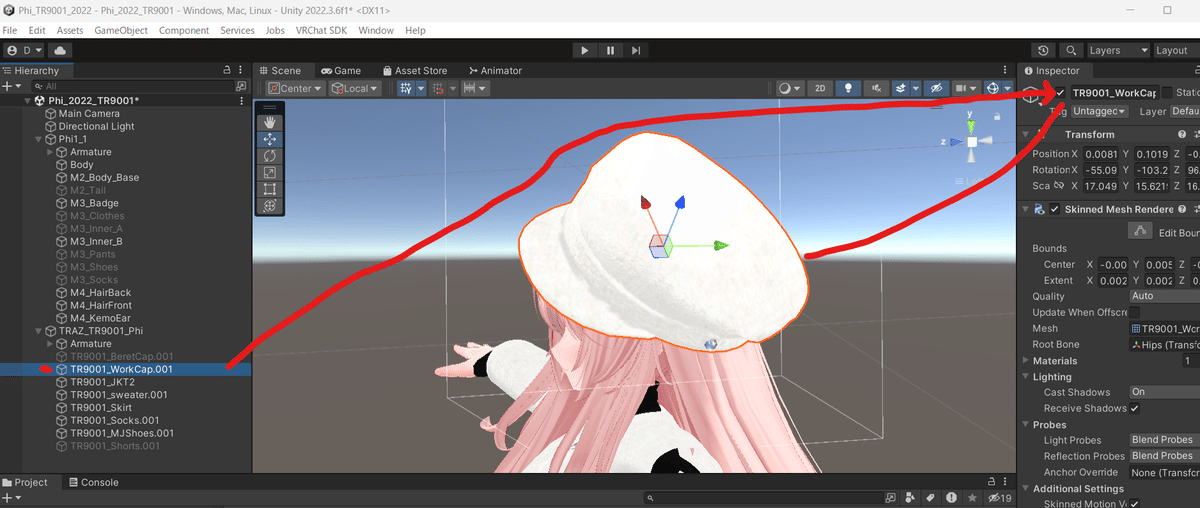The width and height of the screenshot is (1200, 508).
Task: Open the Quality Auto dropdown
Action: 1164,296
